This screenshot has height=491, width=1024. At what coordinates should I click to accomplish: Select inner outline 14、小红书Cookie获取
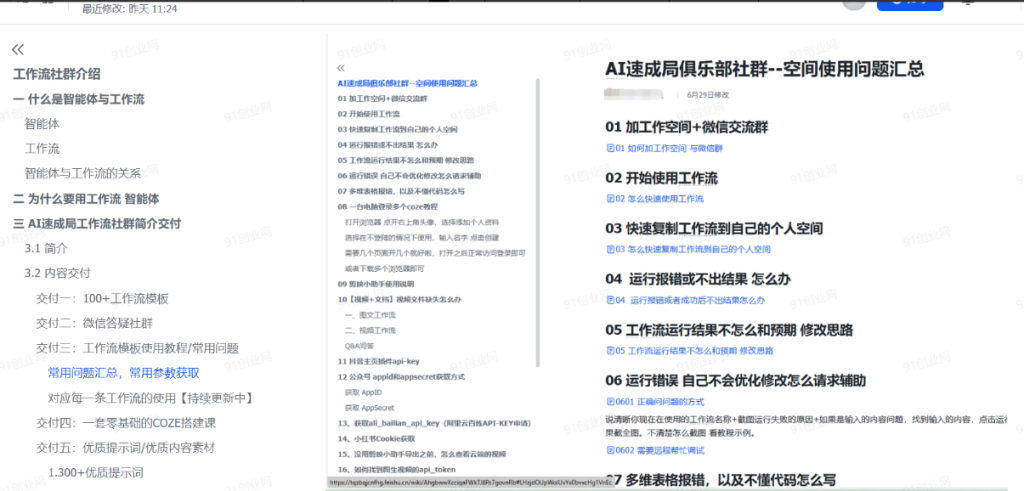[377, 439]
